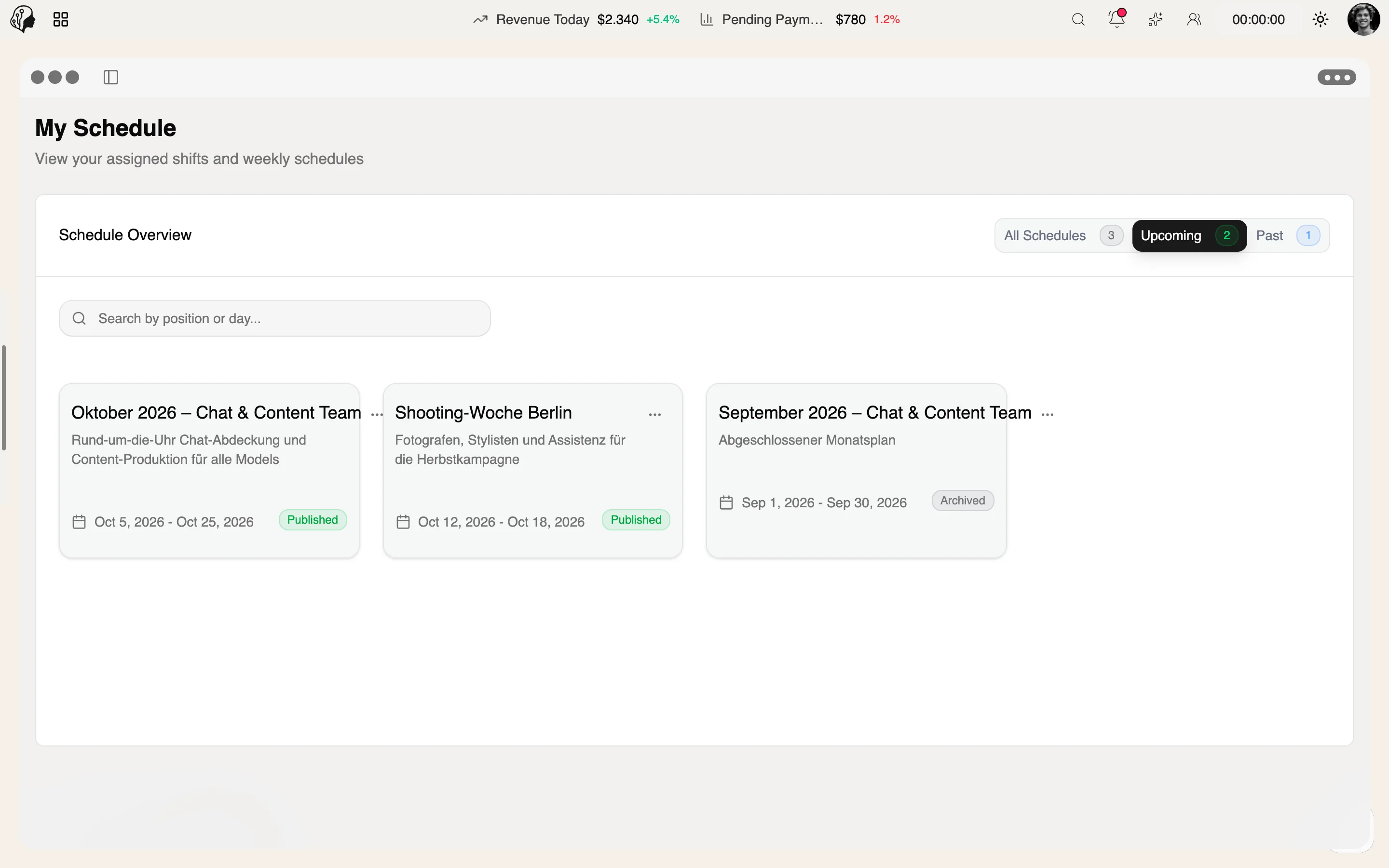Click calendar icon beside Sep 1, 2026 dates
The width and height of the screenshot is (1389, 868).
pyautogui.click(x=726, y=503)
